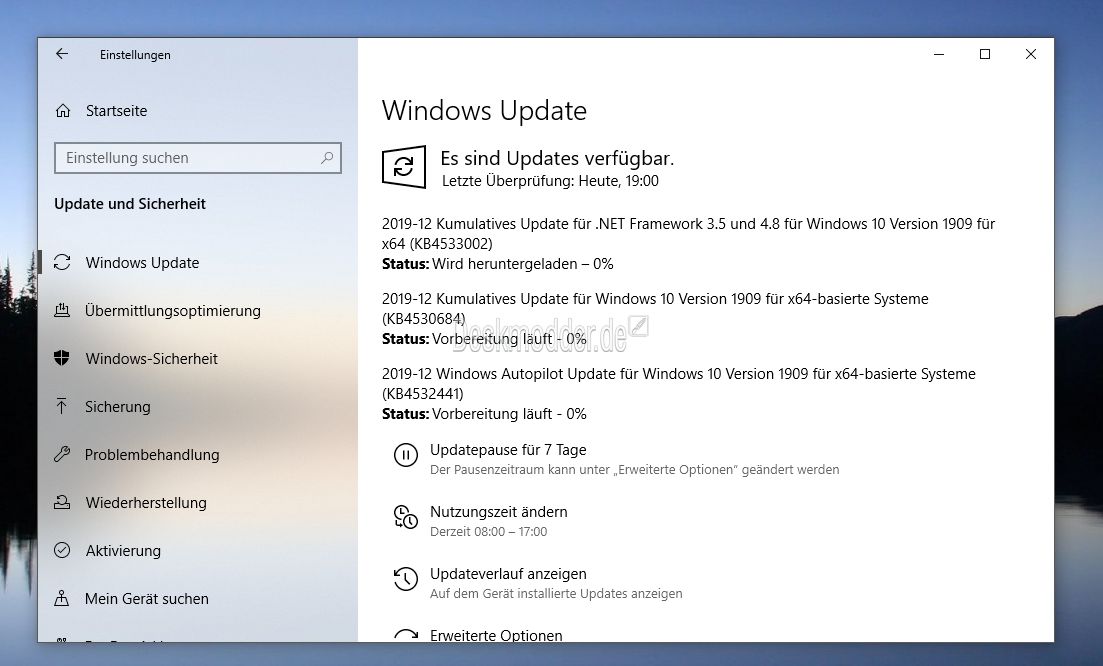Click the Wiederherstellung recovery icon
The width and height of the screenshot is (1103, 666).
tap(62, 502)
